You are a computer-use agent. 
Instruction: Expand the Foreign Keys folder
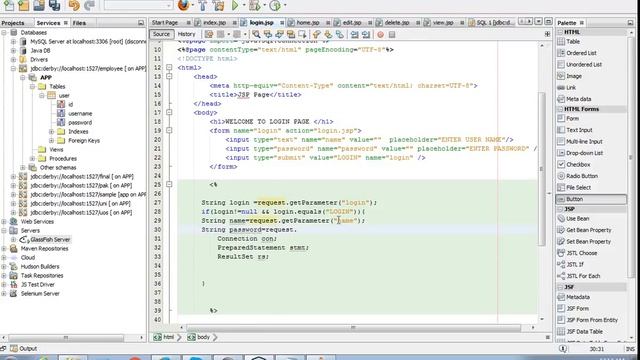(51, 140)
